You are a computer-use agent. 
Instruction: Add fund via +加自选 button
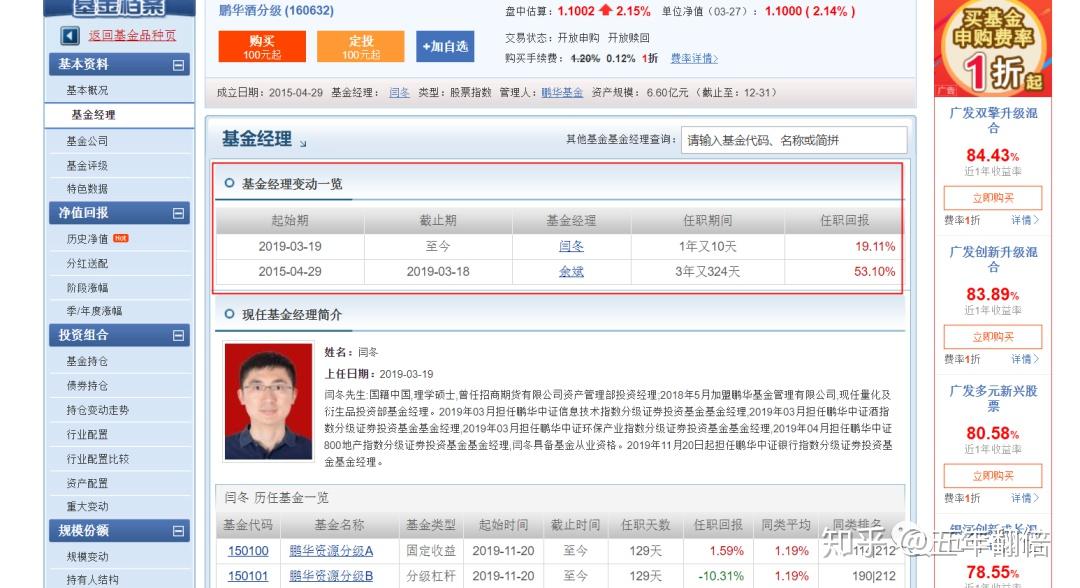coord(445,46)
